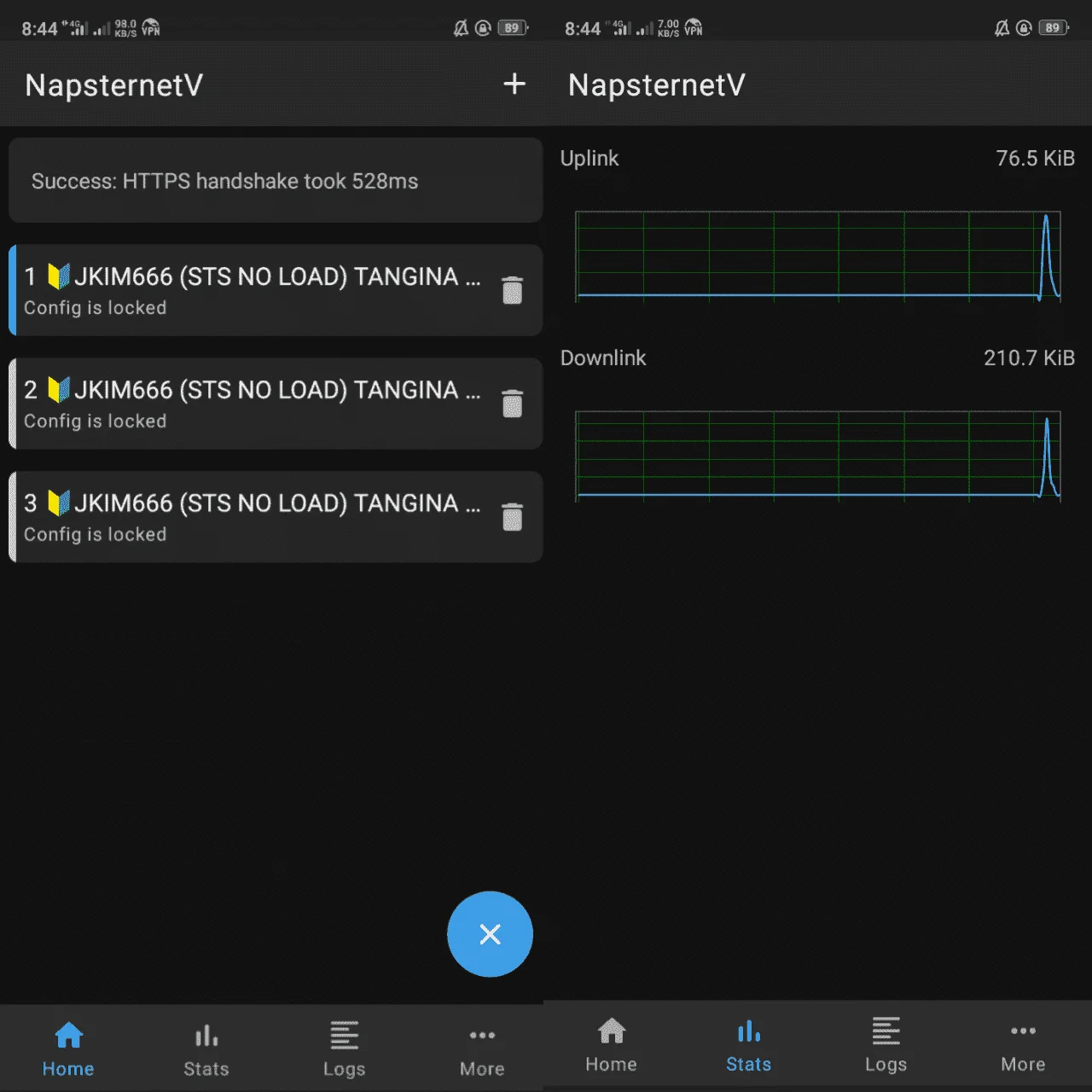Tap VPN status icon in right status bar

(x=694, y=27)
